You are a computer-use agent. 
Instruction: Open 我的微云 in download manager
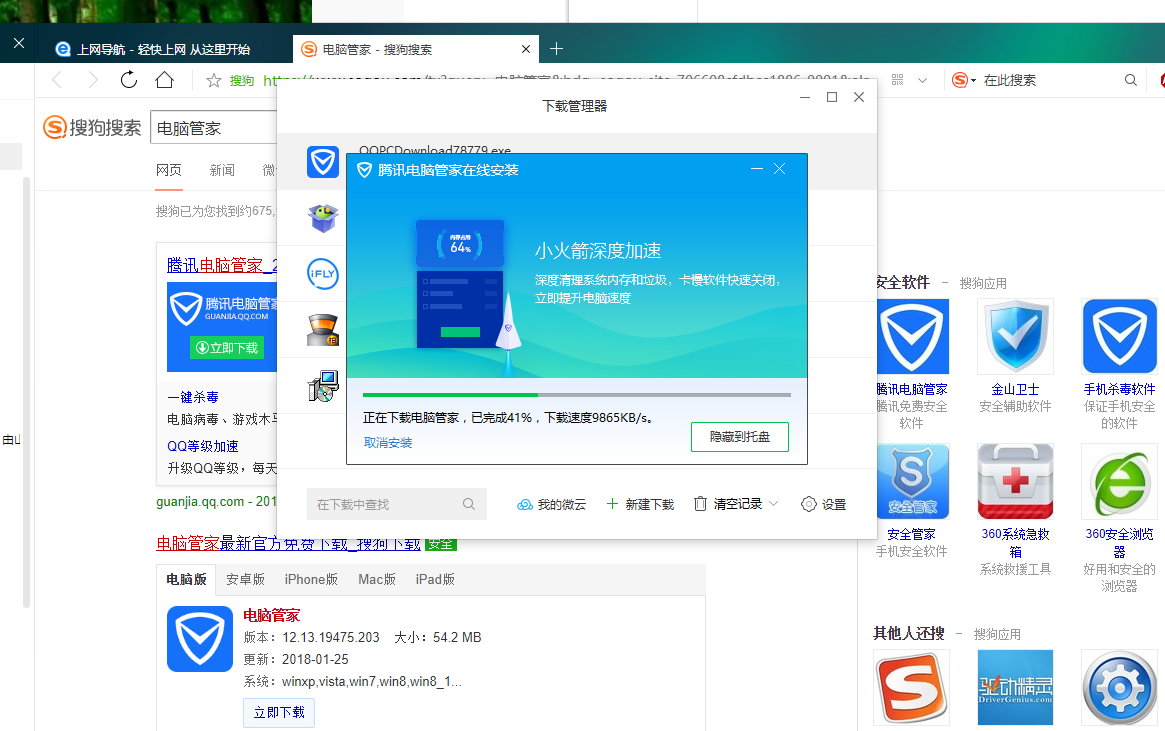[551, 504]
